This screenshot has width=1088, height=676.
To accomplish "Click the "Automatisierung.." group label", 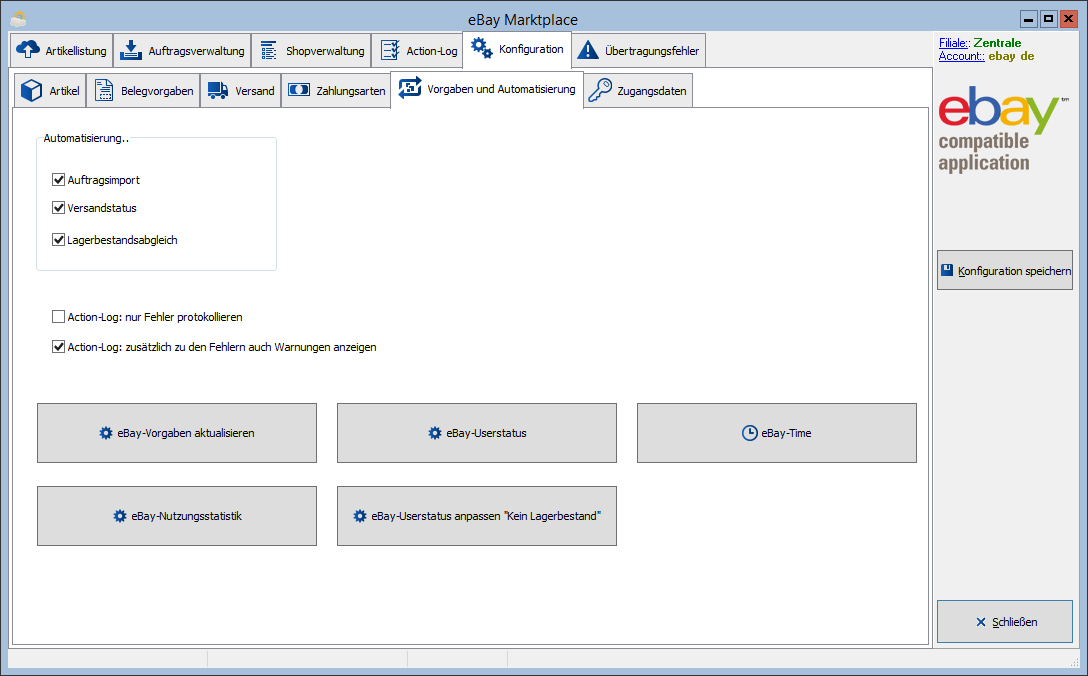I will tap(86, 138).
